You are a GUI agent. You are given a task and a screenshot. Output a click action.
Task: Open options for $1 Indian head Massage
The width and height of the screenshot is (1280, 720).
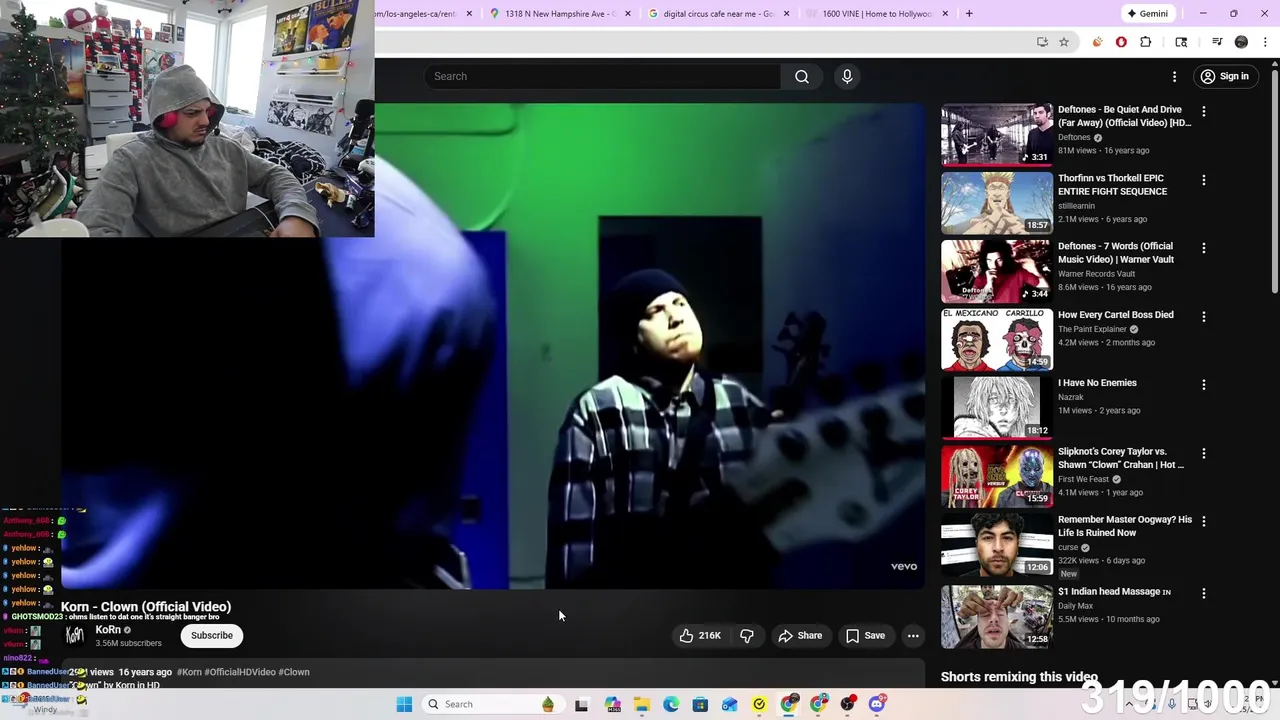[1204, 593]
